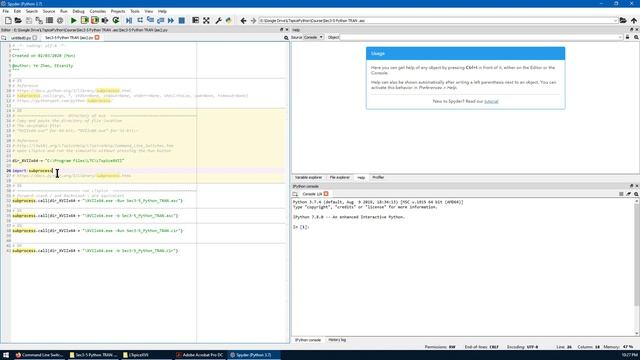This screenshot has height=360, width=640.
Task: Run current cell icon
Action: tap(84, 20)
